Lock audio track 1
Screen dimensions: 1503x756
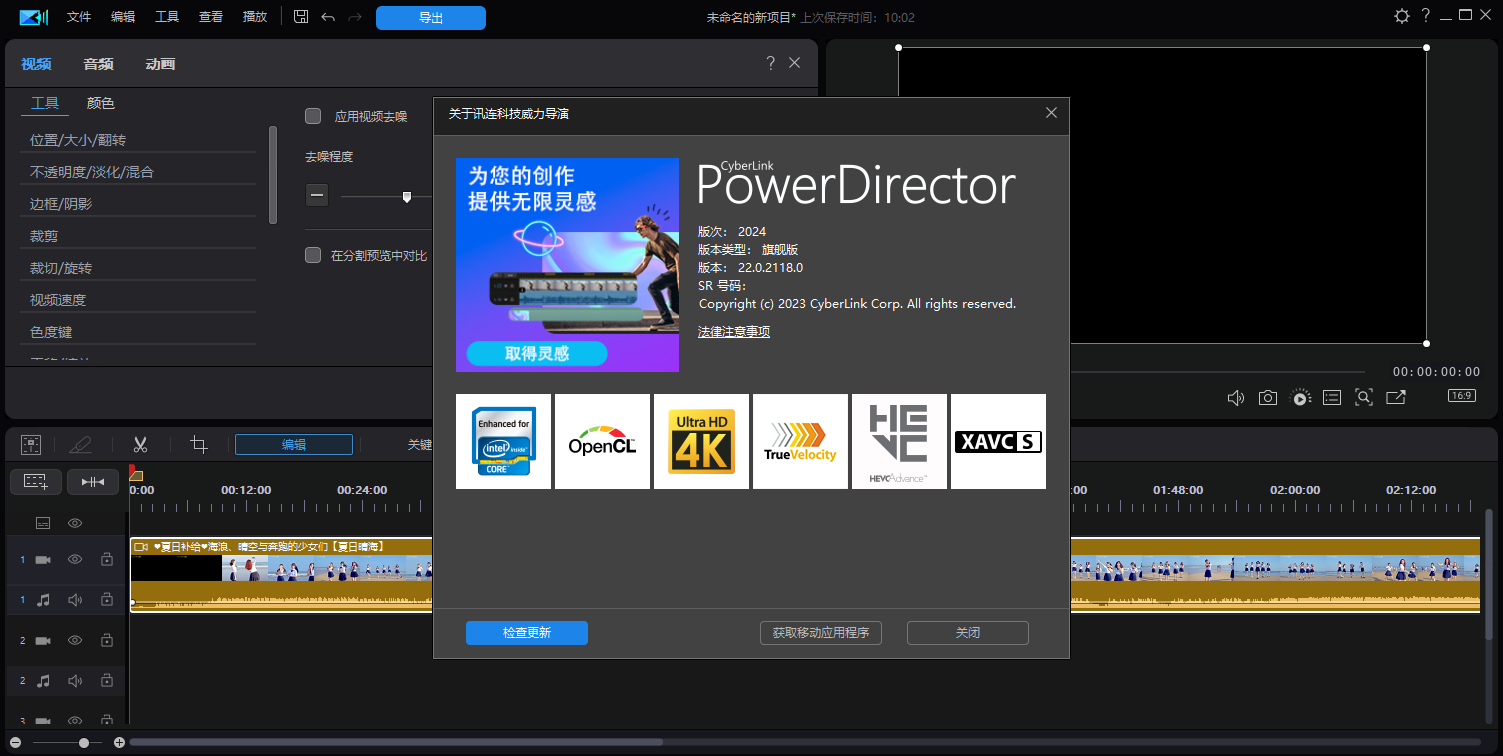(106, 600)
